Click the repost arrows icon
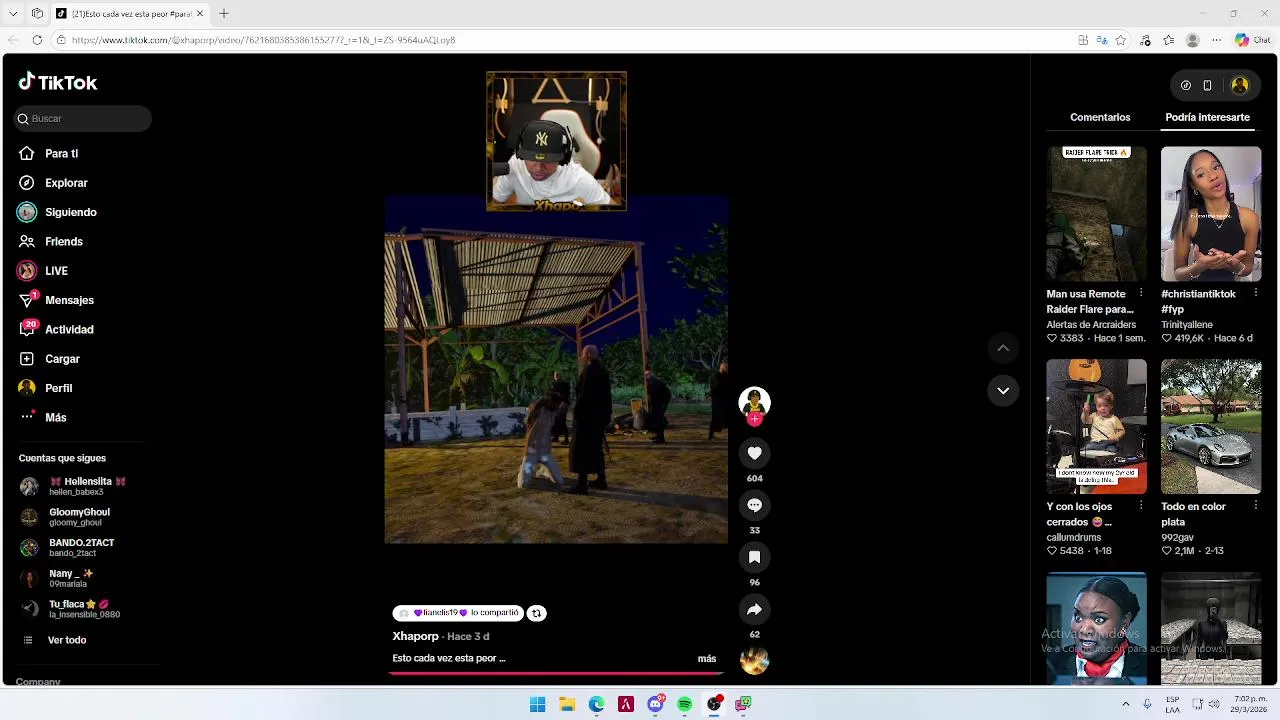The width and height of the screenshot is (1280, 720). [x=537, y=613]
